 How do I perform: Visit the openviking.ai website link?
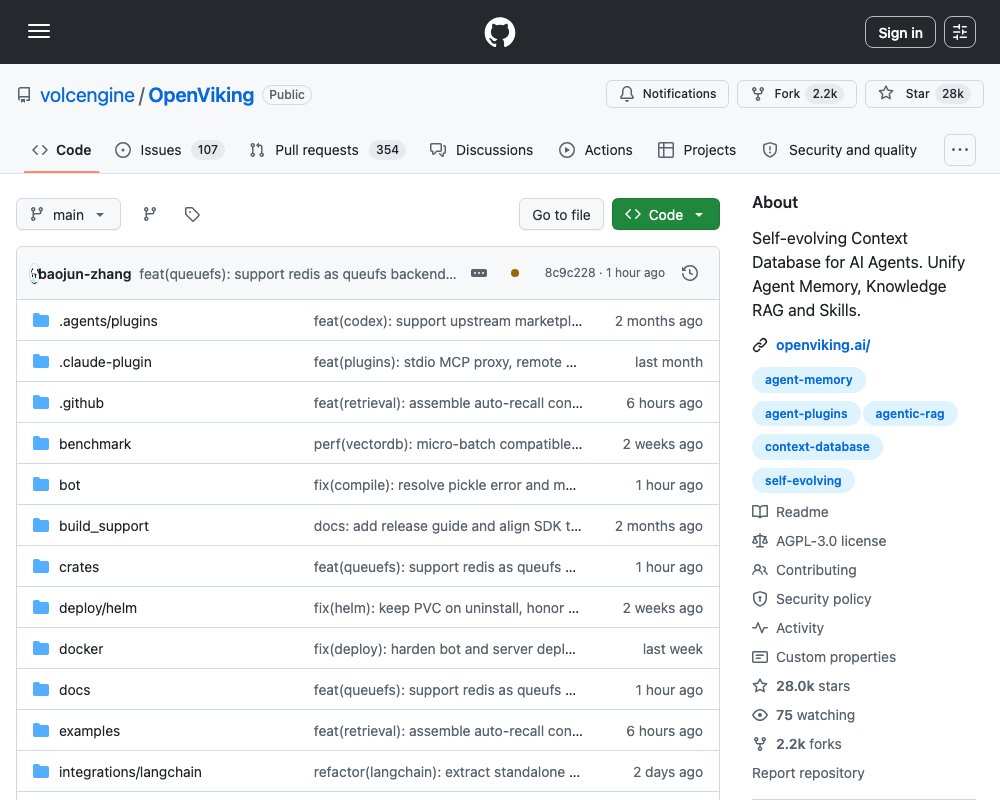pyautogui.click(x=823, y=345)
